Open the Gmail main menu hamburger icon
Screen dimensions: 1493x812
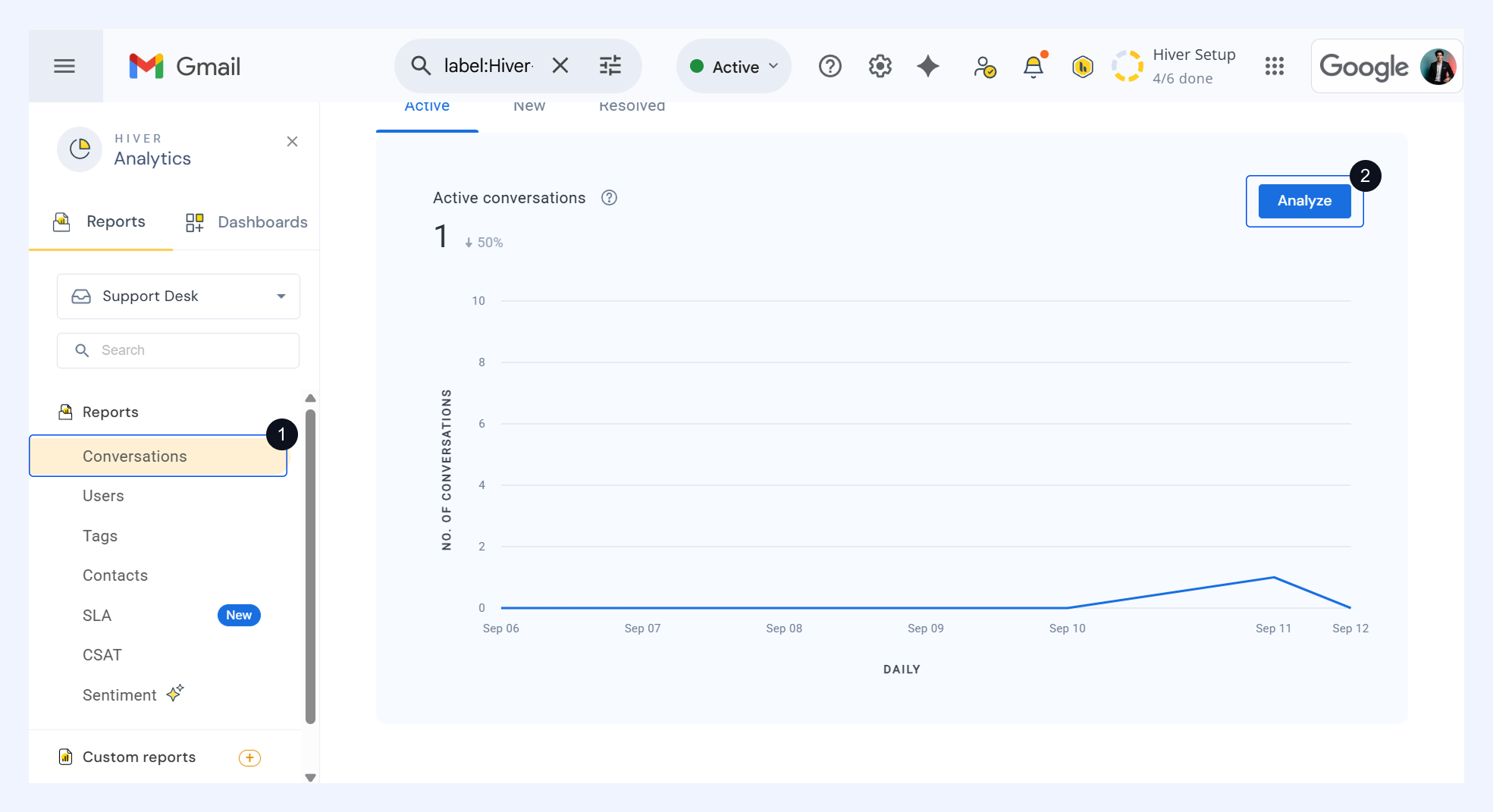[64, 66]
